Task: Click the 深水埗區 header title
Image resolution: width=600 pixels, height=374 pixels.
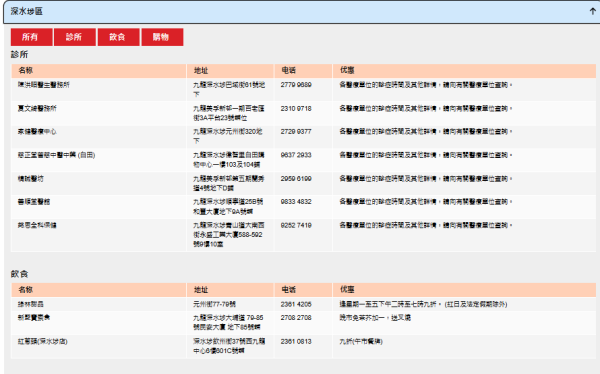Action: click(x=26, y=11)
